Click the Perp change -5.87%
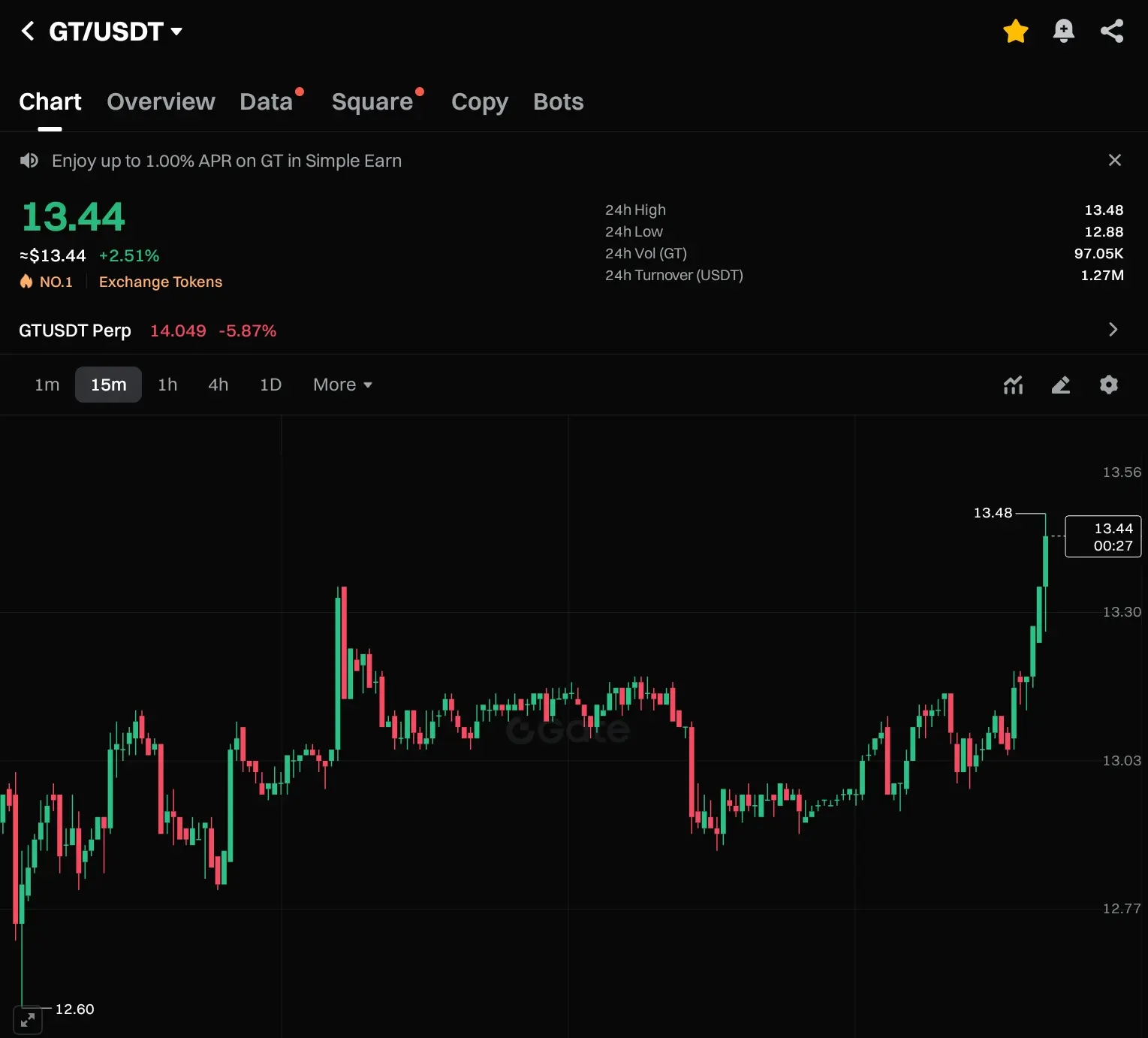The image size is (1148, 1038). tap(248, 330)
